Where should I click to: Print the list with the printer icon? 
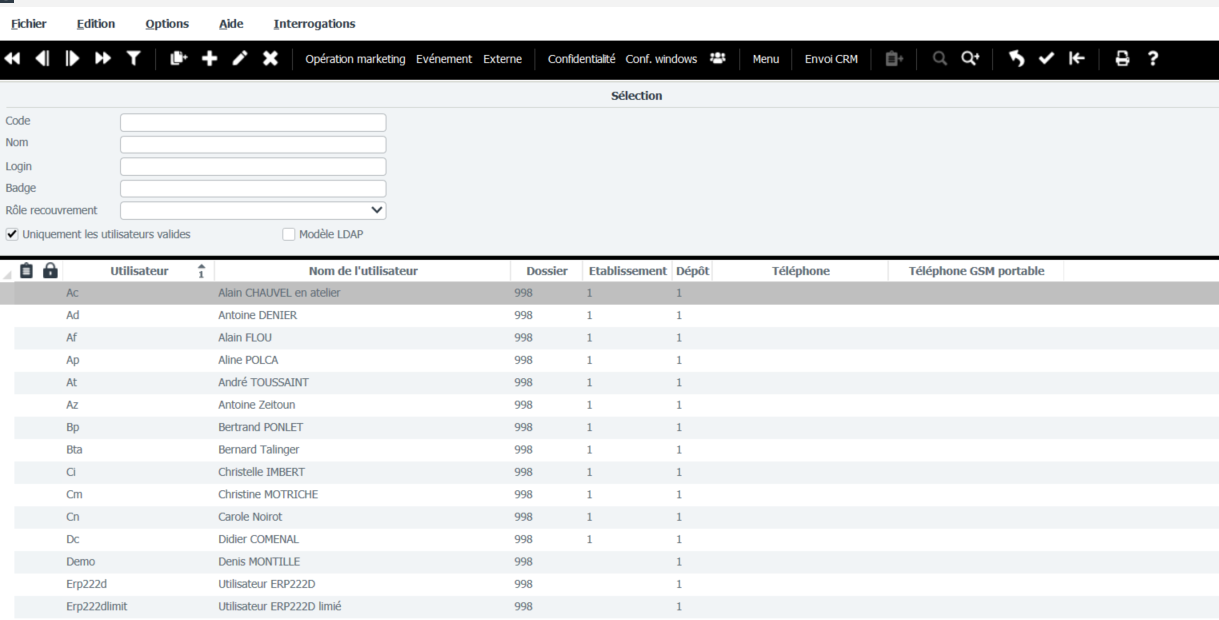(1122, 59)
